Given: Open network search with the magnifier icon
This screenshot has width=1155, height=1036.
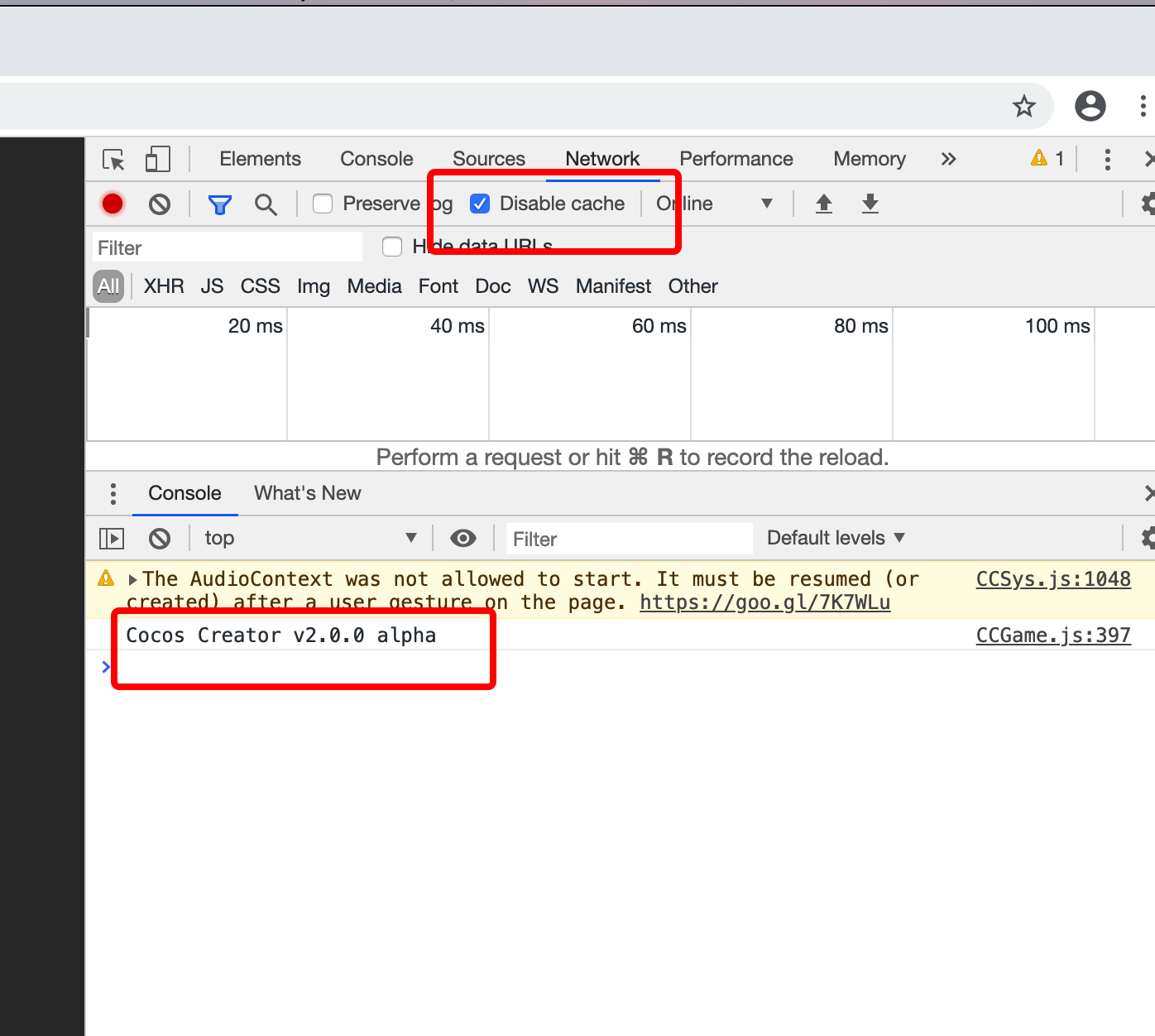Looking at the screenshot, I should (x=266, y=204).
